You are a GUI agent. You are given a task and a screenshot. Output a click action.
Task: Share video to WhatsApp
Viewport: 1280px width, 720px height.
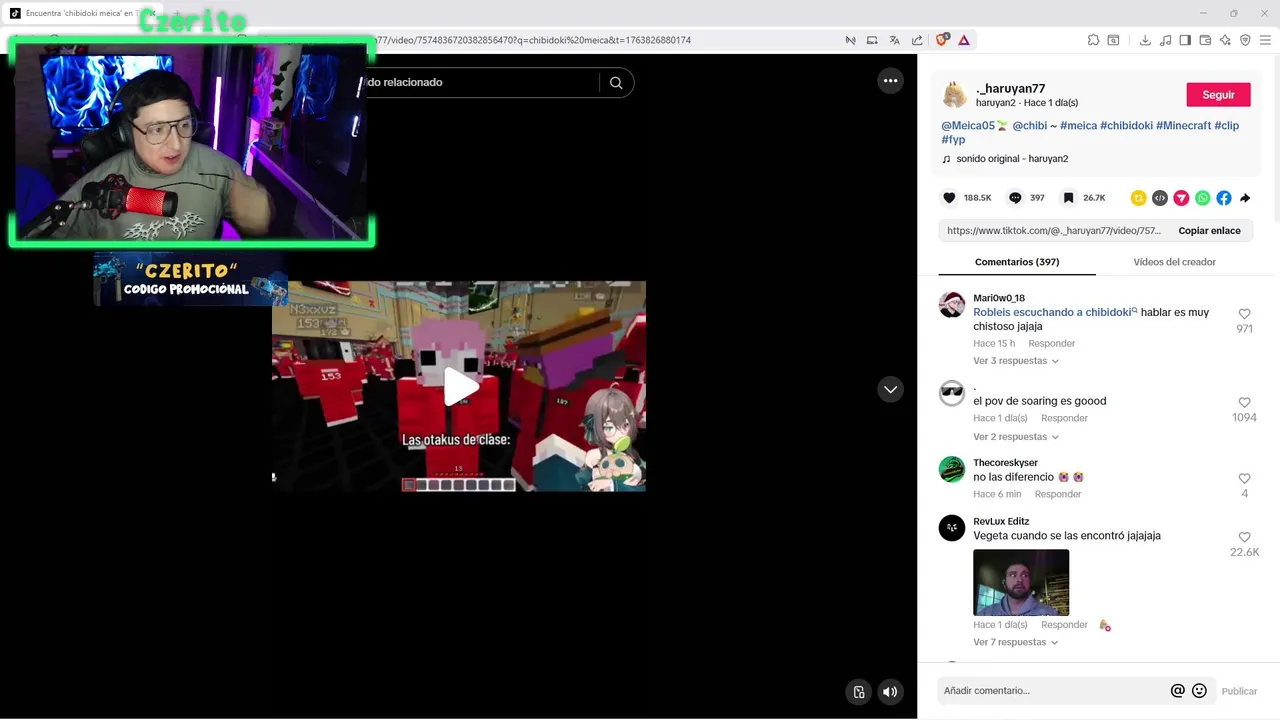pos(1202,198)
